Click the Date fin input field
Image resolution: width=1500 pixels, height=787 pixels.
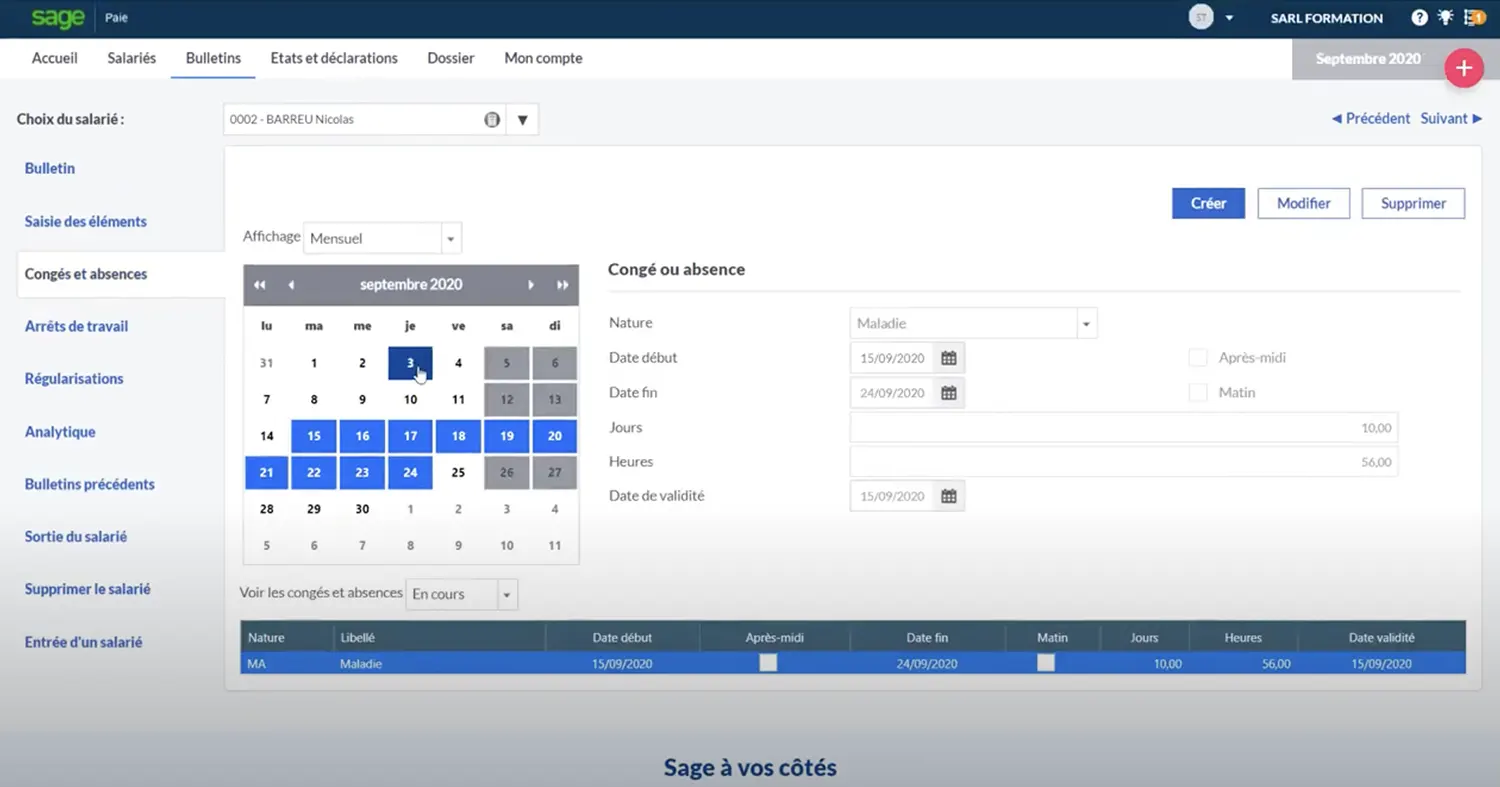(x=892, y=393)
